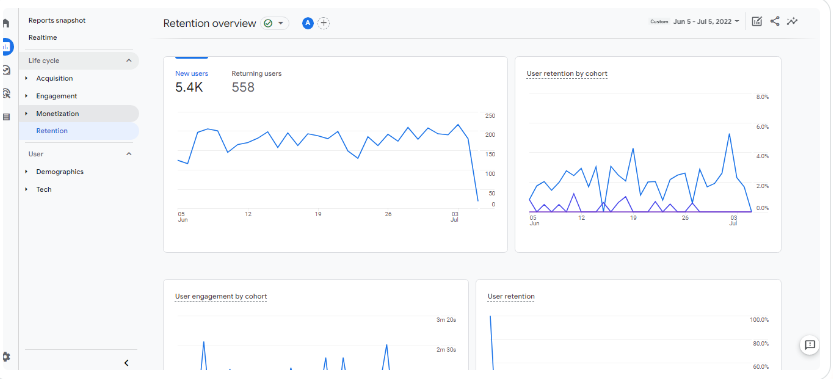833x379 pixels.
Task: Click the All Users segment badge A
Action: (308, 23)
